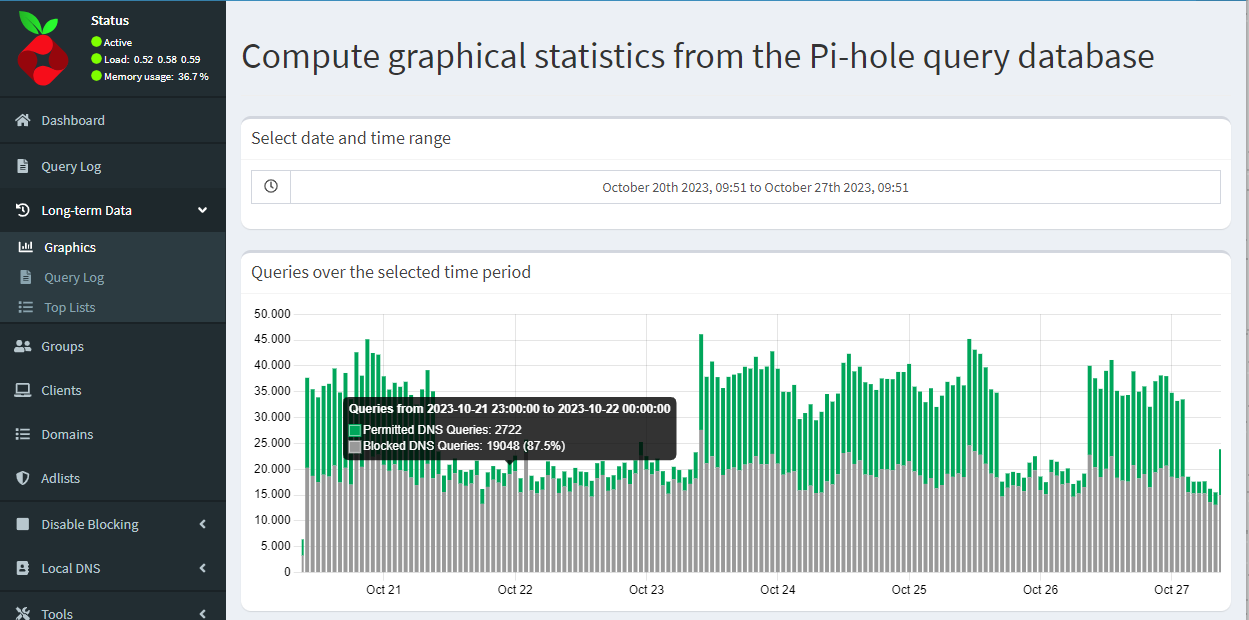The height and width of the screenshot is (620, 1249).
Task: Click the 25.000 y-axis label
Action: tap(272, 443)
